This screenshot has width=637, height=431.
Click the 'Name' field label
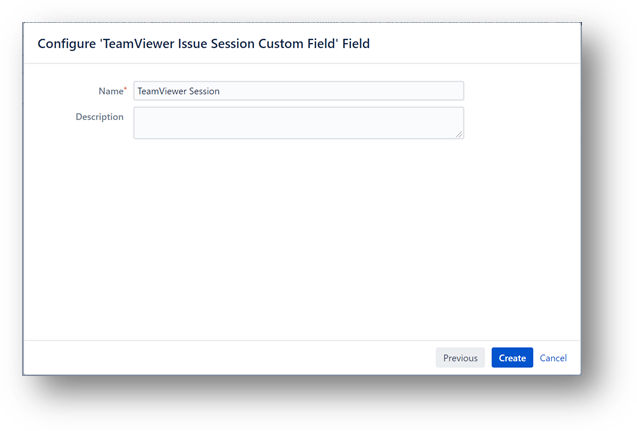(111, 91)
